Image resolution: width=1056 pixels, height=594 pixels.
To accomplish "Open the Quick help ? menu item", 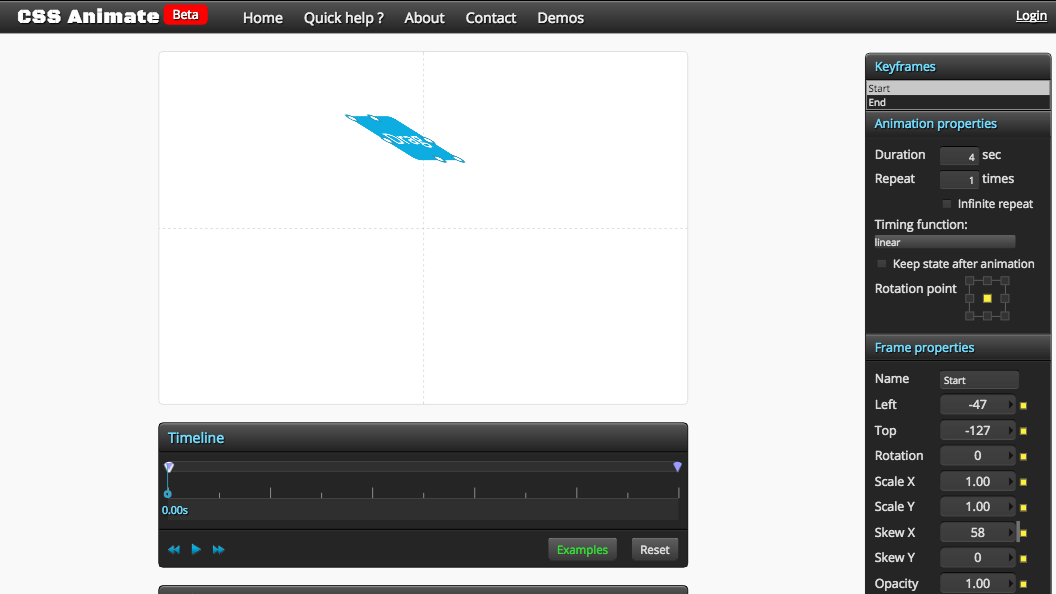I will click(x=343, y=18).
